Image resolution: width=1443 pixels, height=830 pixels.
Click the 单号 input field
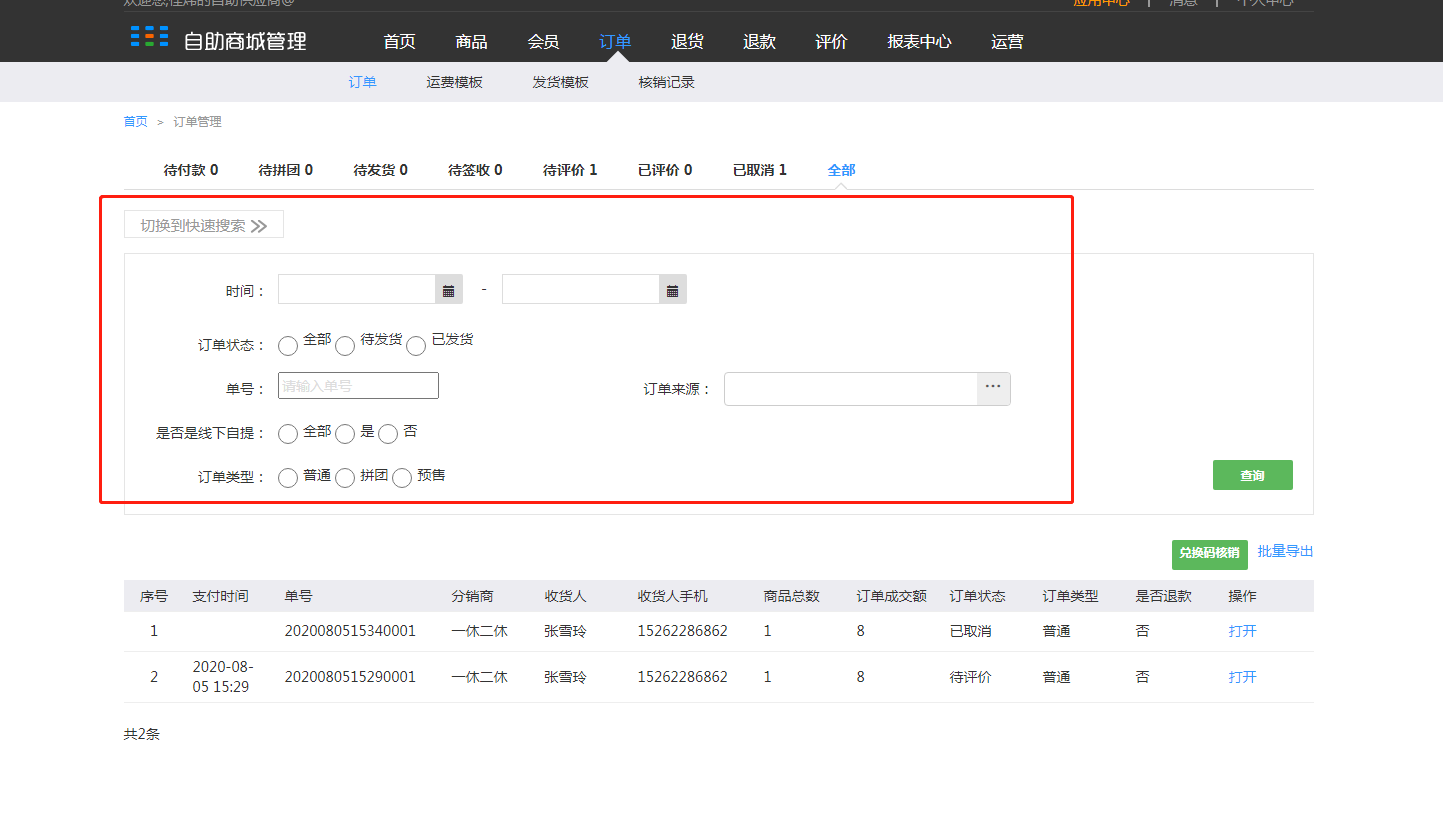click(x=358, y=386)
